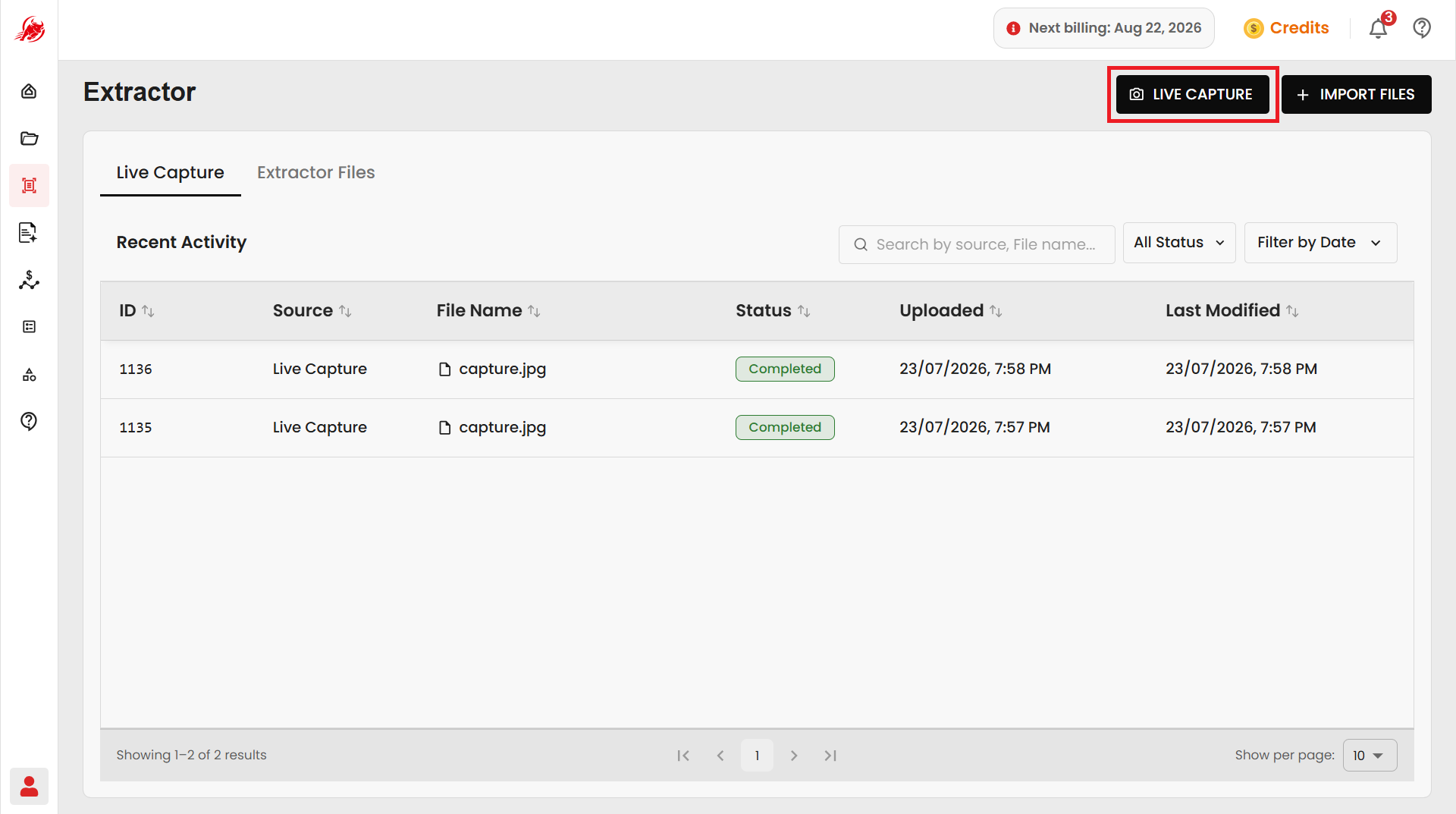Open capture.jpg in row 1136
Viewport: 1456px width, 814px height.
[502, 369]
